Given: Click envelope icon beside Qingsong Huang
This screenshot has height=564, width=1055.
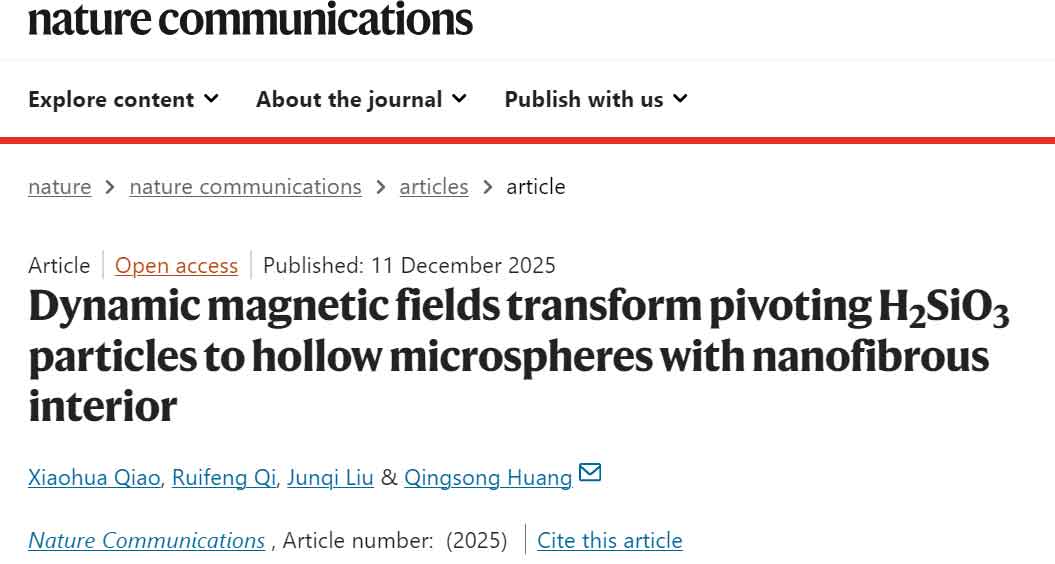Looking at the screenshot, I should click(590, 473).
